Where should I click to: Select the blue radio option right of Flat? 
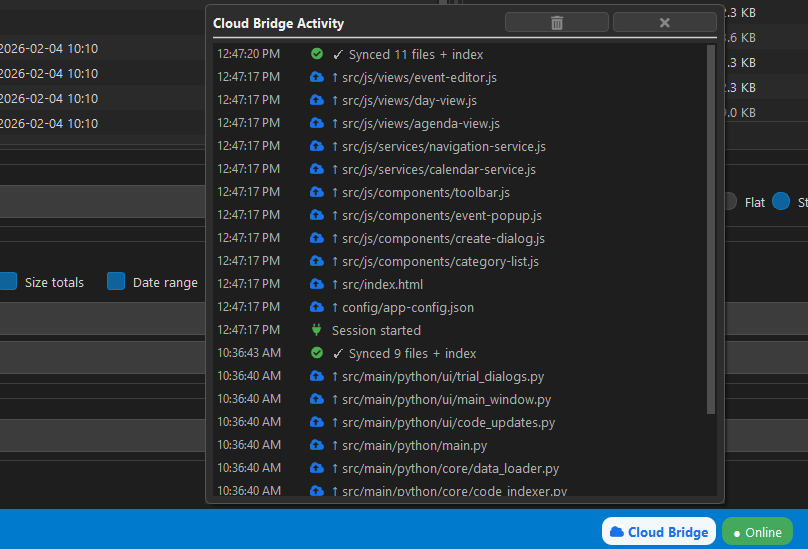(781, 202)
